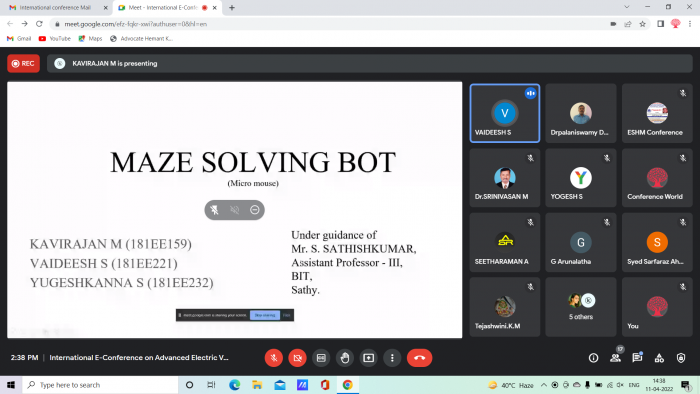Image resolution: width=700 pixels, height=394 pixels.
Task: Toggle closed captions button
Action: (x=321, y=358)
